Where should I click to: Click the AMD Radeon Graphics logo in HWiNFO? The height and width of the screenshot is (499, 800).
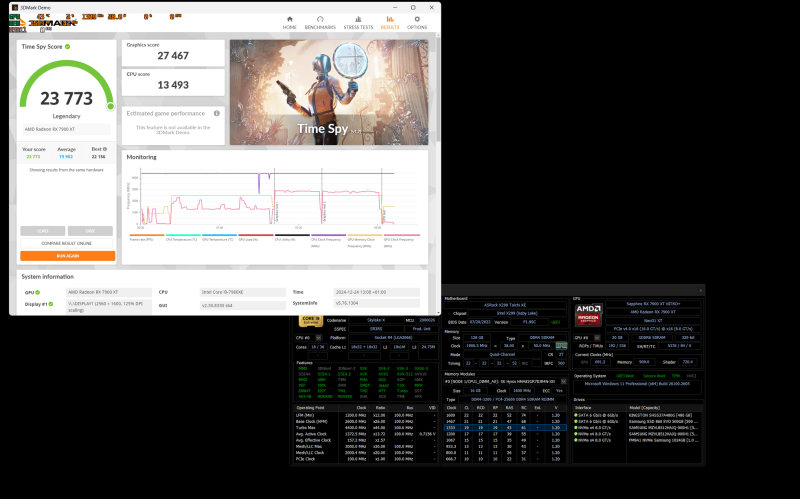[589, 315]
